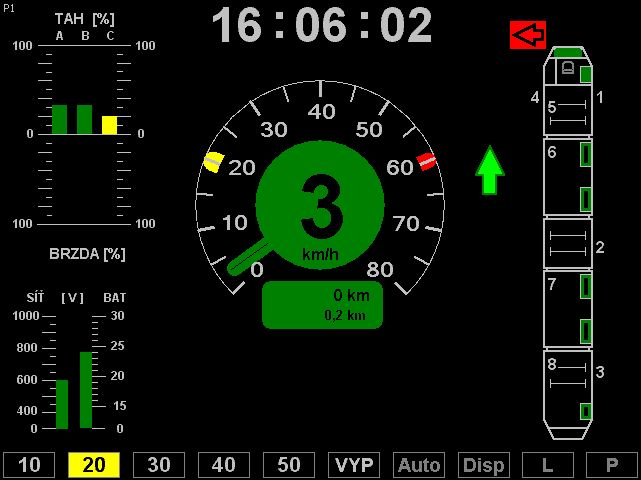Open the Disp display button
This screenshot has height=480, width=641.
pos(483,465)
